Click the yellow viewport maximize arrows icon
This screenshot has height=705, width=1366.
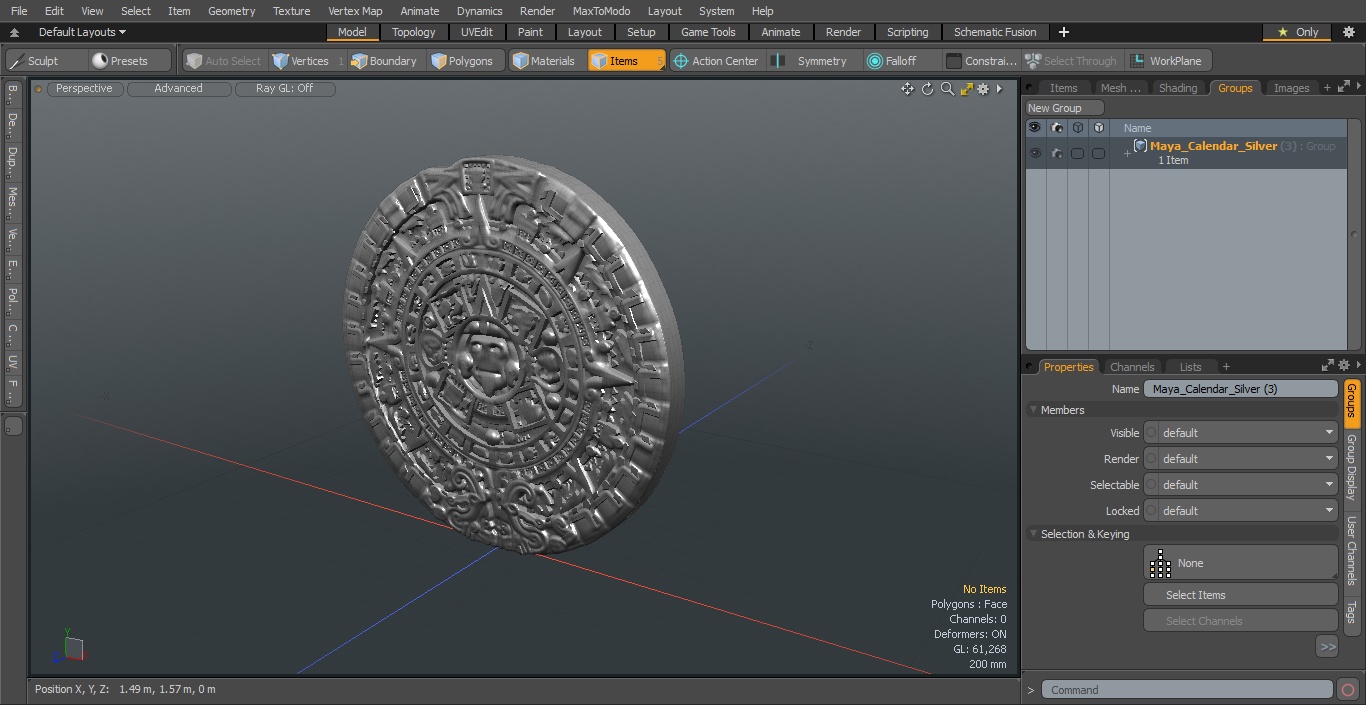pos(966,89)
